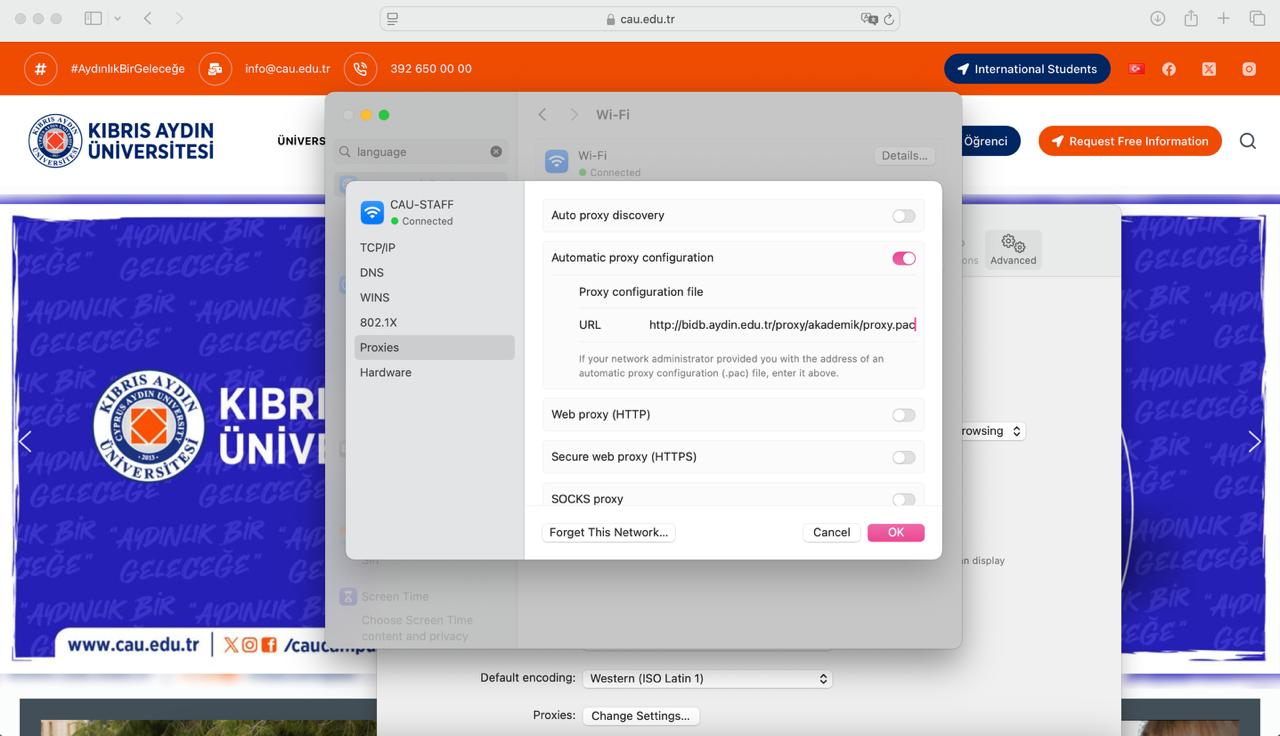The width and height of the screenshot is (1280, 736).
Task: Expand the Safari sidebar dropdown arrow
Action: tap(118, 19)
